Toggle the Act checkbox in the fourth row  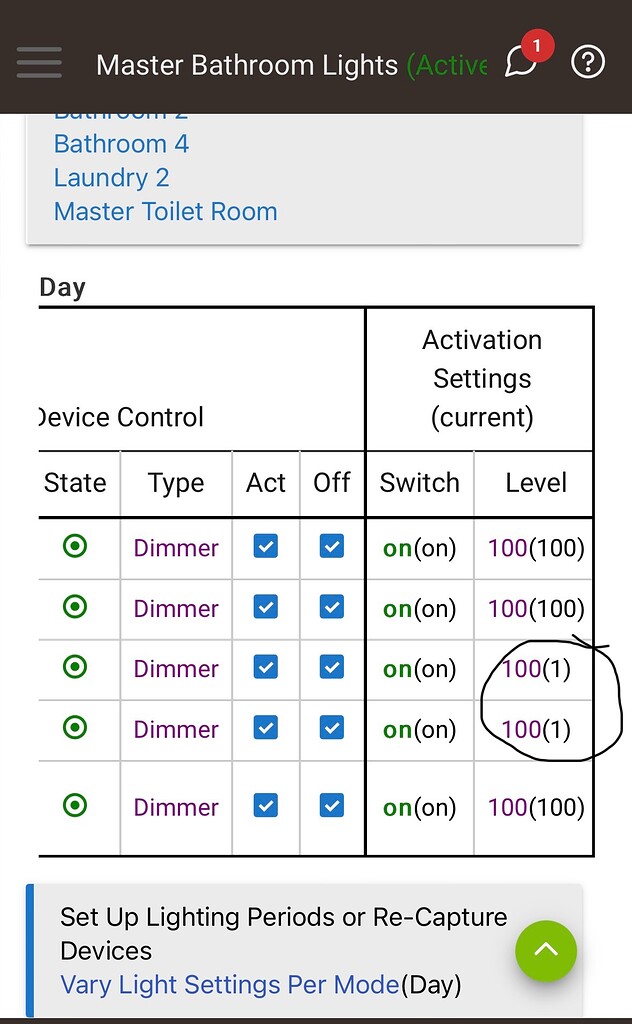tap(265, 729)
